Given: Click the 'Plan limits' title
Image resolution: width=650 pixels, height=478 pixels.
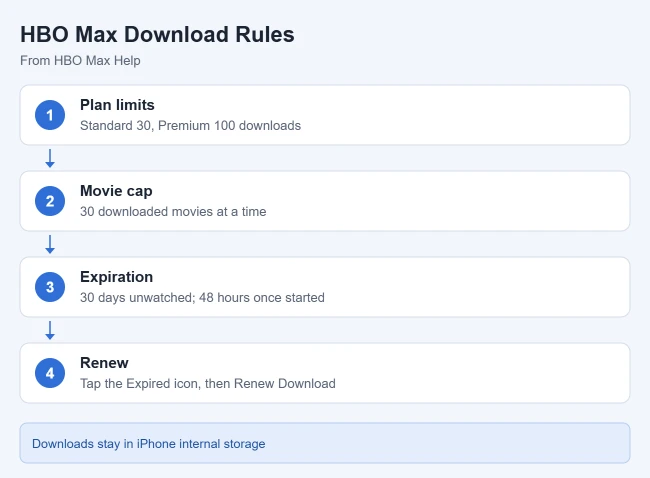Looking at the screenshot, I should [117, 105].
